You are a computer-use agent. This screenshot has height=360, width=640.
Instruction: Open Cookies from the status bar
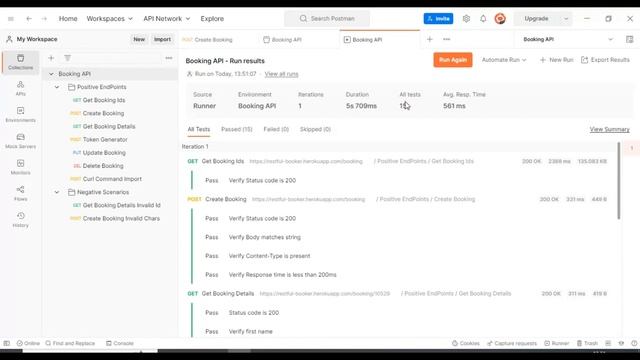click(x=465, y=343)
